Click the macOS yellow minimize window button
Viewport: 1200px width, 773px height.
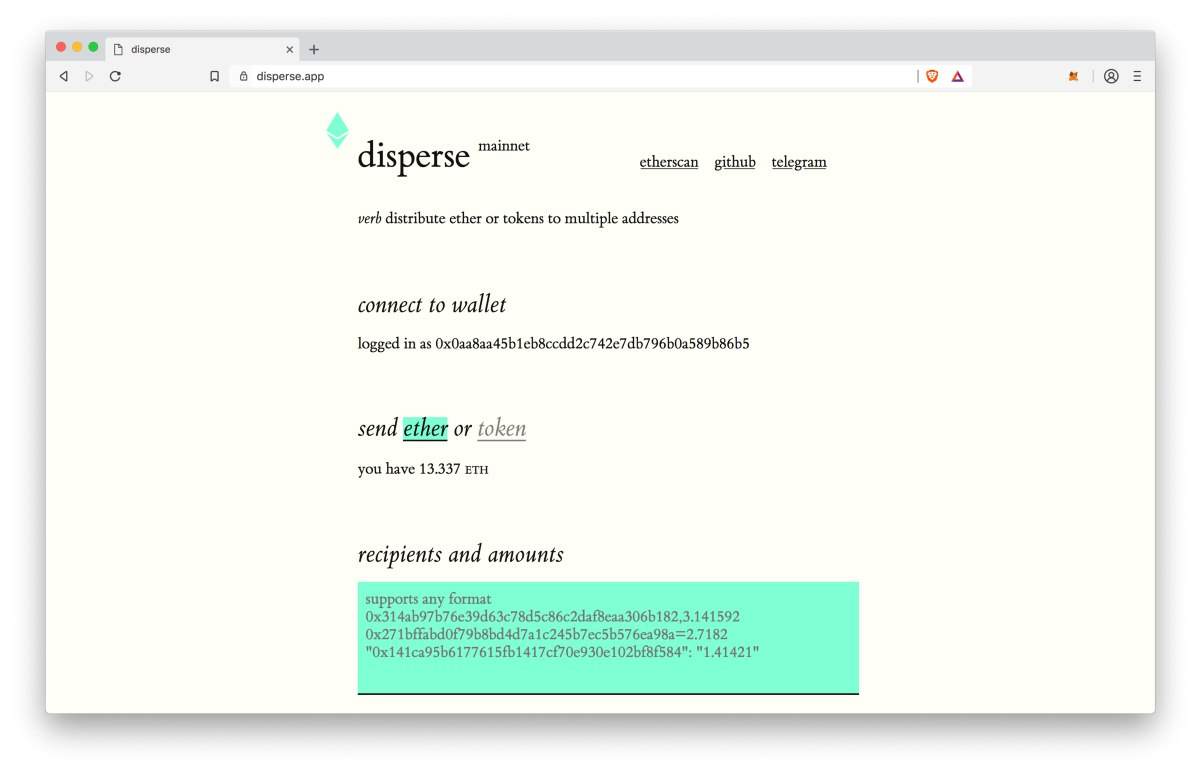pos(77,47)
